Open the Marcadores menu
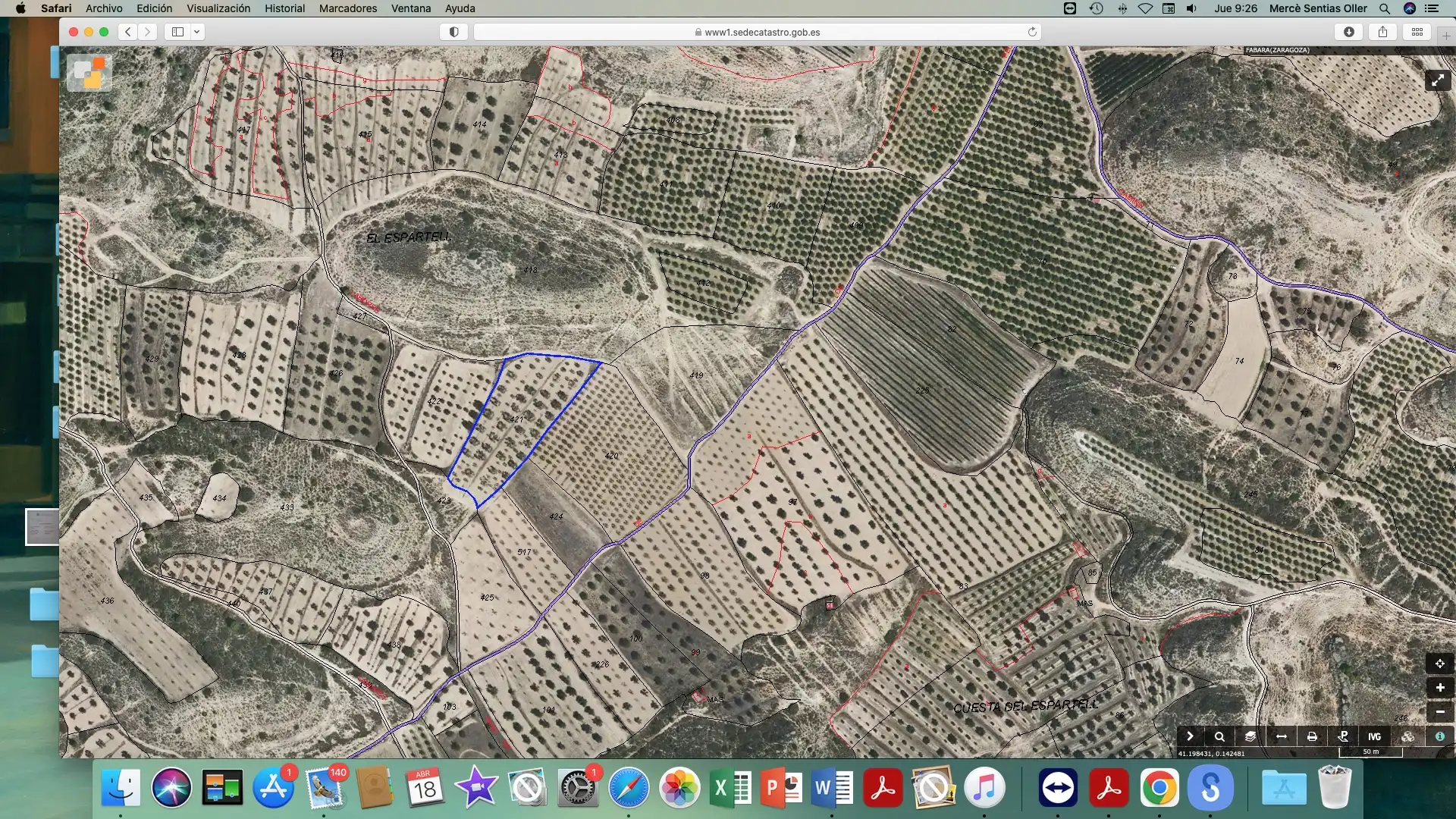This screenshot has width=1456, height=819. (x=348, y=8)
